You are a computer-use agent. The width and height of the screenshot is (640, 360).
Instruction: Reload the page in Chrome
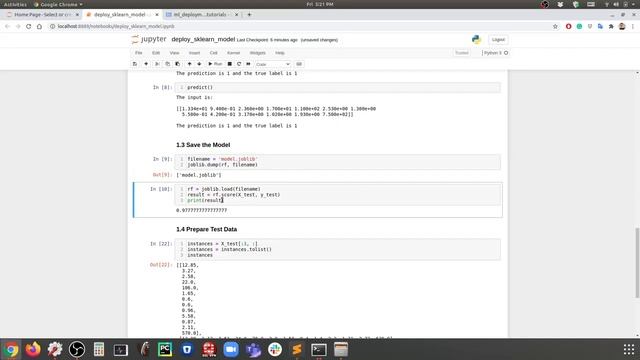(29, 27)
